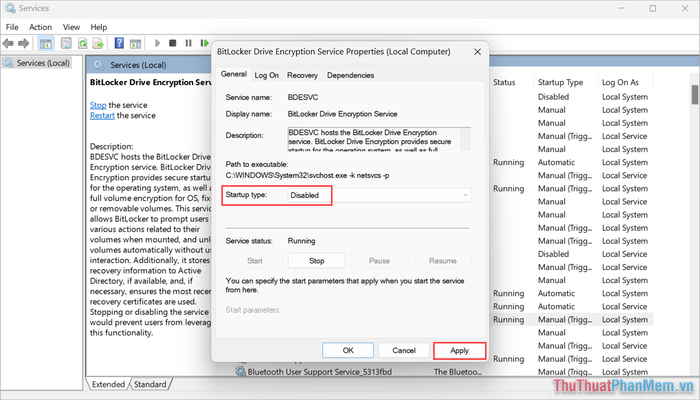Open the File menu
Viewport: 700px width, 400px height.
click(12, 27)
